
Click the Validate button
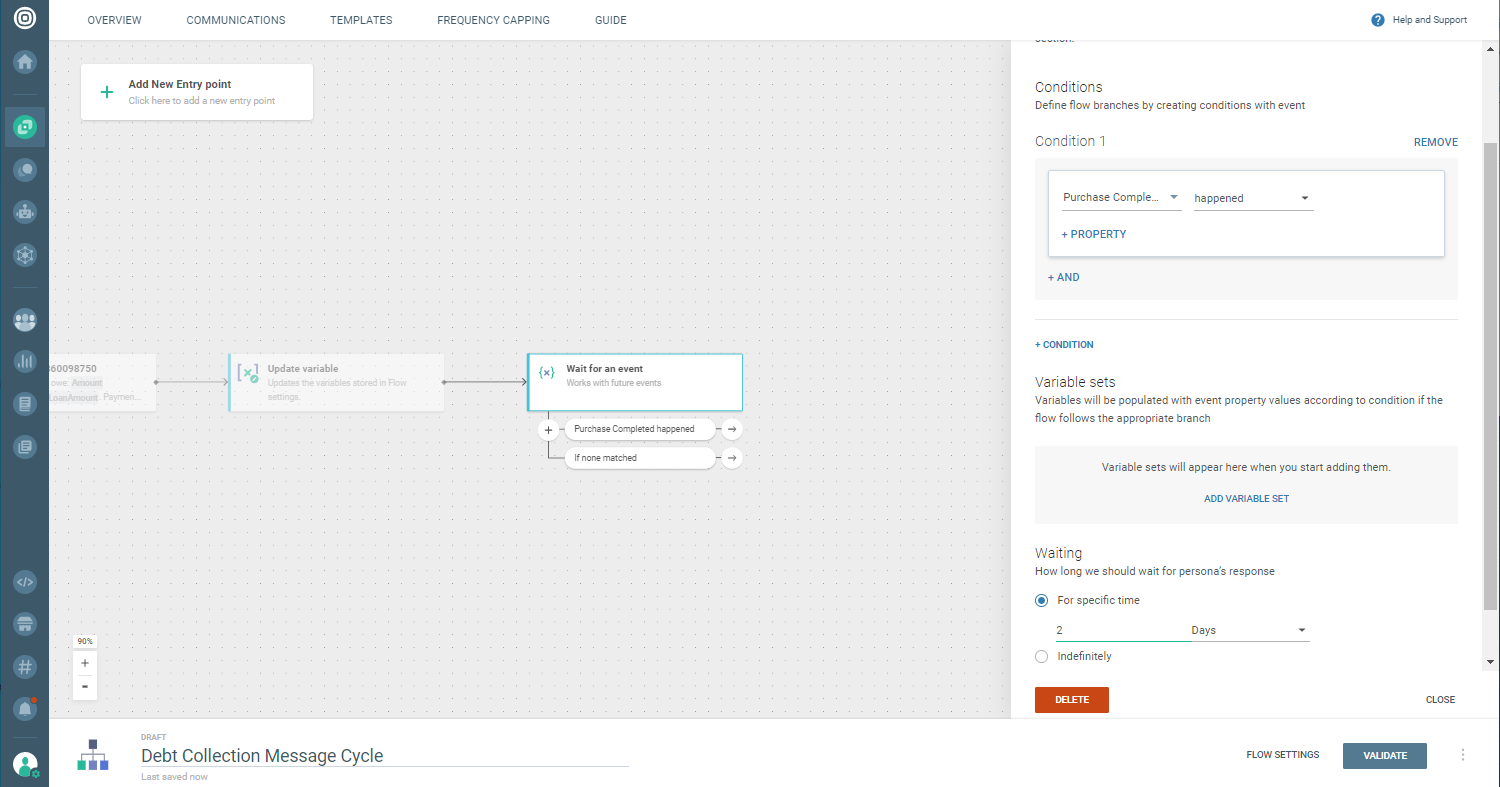pyautogui.click(x=1384, y=755)
